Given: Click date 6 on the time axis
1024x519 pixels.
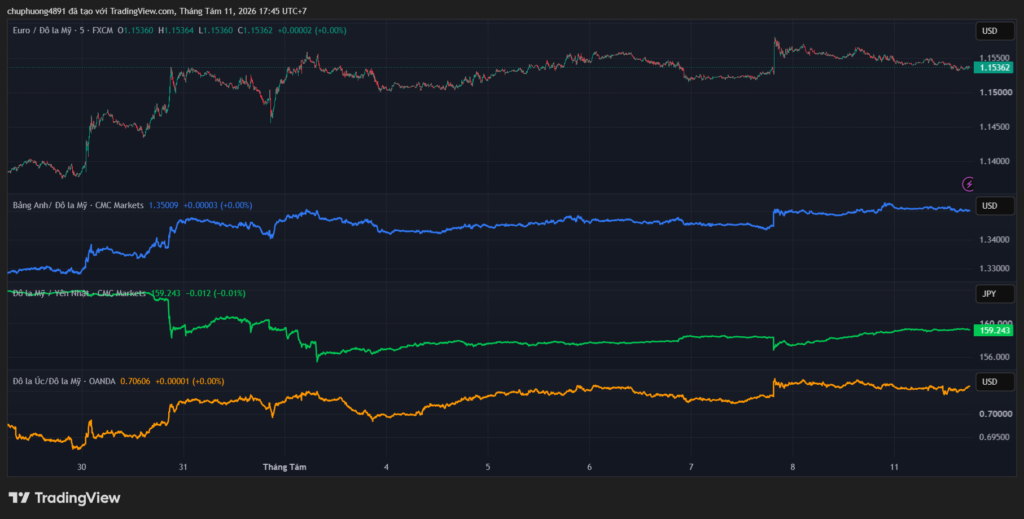Looking at the screenshot, I should click(x=590, y=467).
